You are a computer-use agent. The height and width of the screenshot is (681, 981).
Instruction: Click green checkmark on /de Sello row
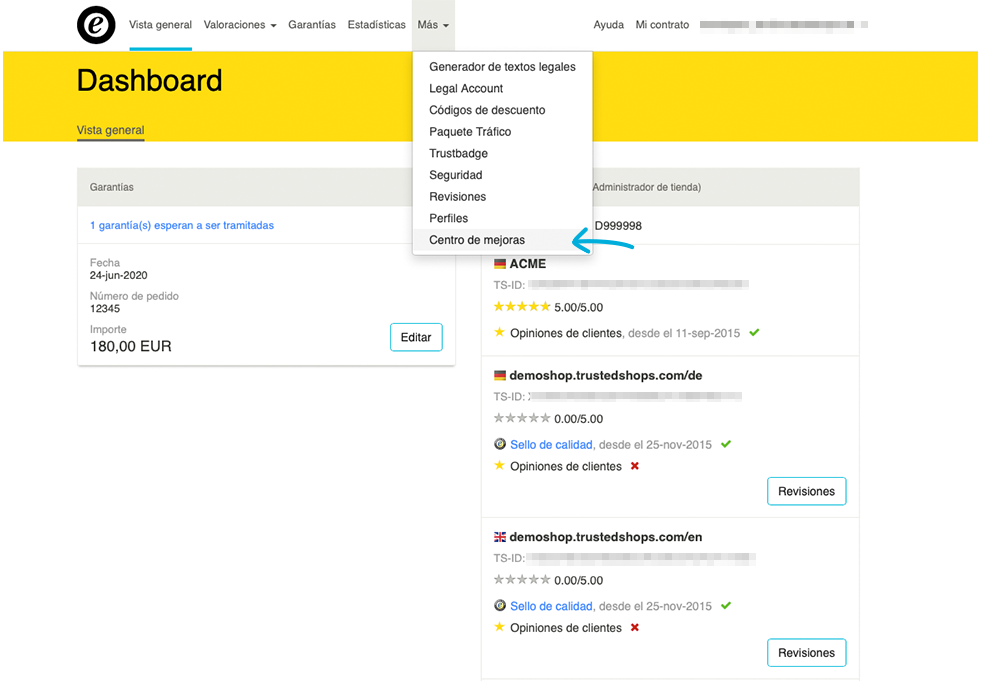coord(726,444)
